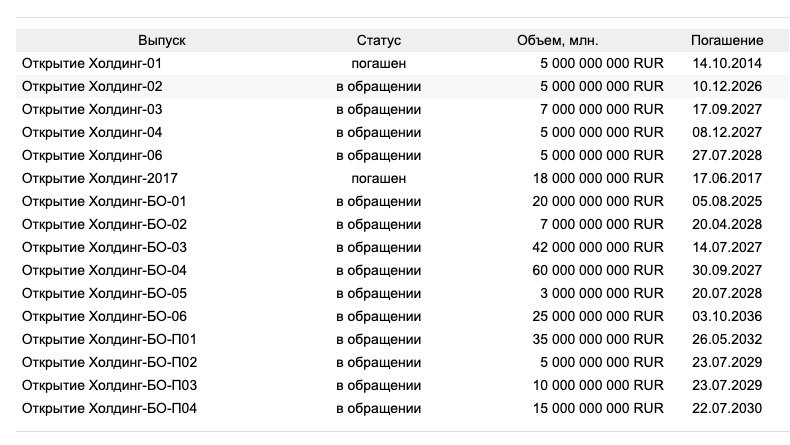
Task: Select Открытие Холдинг-БО-04 issue name
Action: [x=104, y=271]
